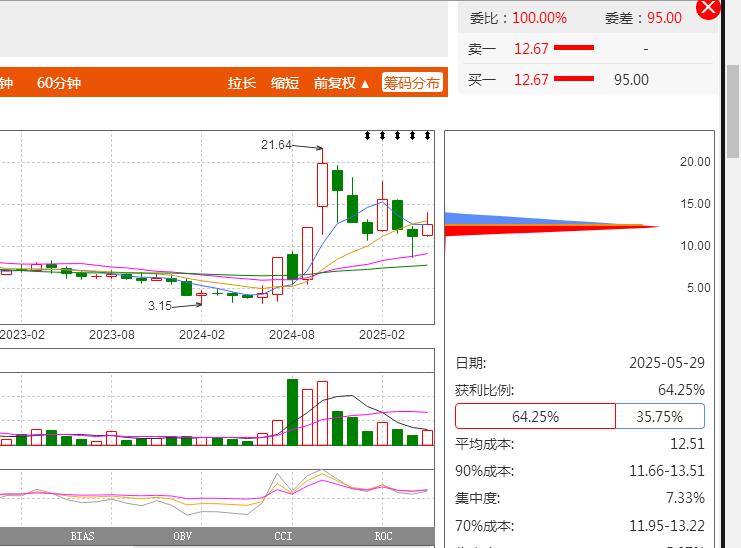Click the rightmost event marker arrow icon
741x548 pixels.
pyautogui.click(x=427, y=136)
